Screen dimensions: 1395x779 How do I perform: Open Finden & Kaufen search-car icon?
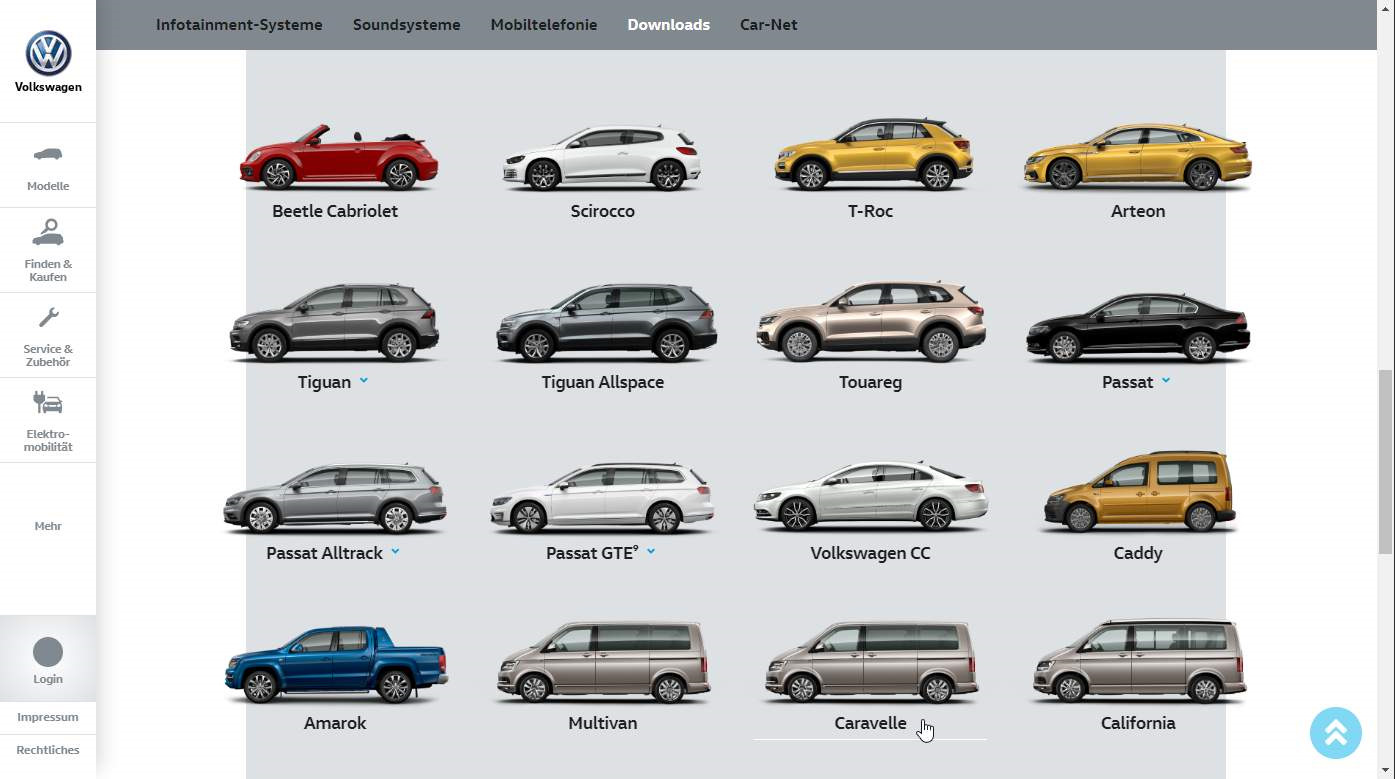pos(48,233)
